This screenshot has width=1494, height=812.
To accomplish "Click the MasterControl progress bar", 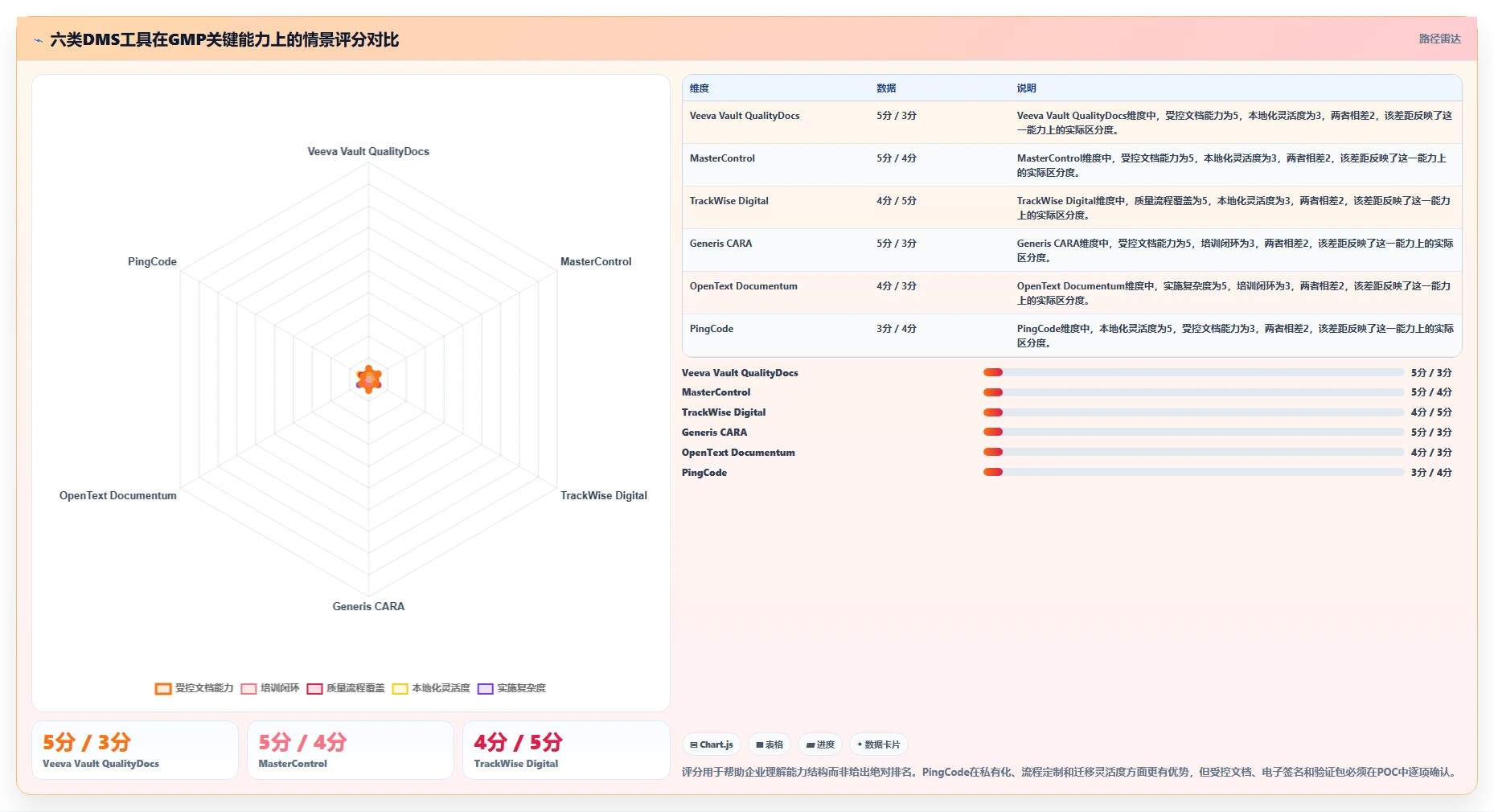I will coord(1193,392).
